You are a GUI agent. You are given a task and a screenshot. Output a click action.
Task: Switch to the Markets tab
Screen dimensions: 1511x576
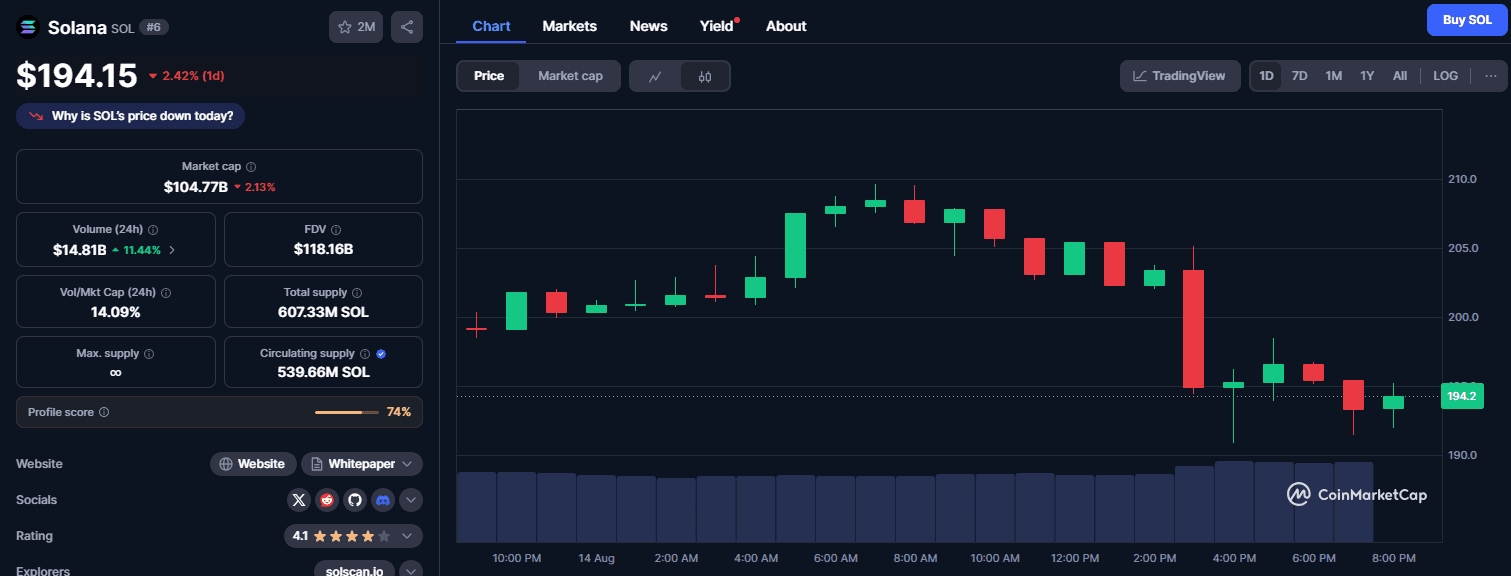[570, 26]
